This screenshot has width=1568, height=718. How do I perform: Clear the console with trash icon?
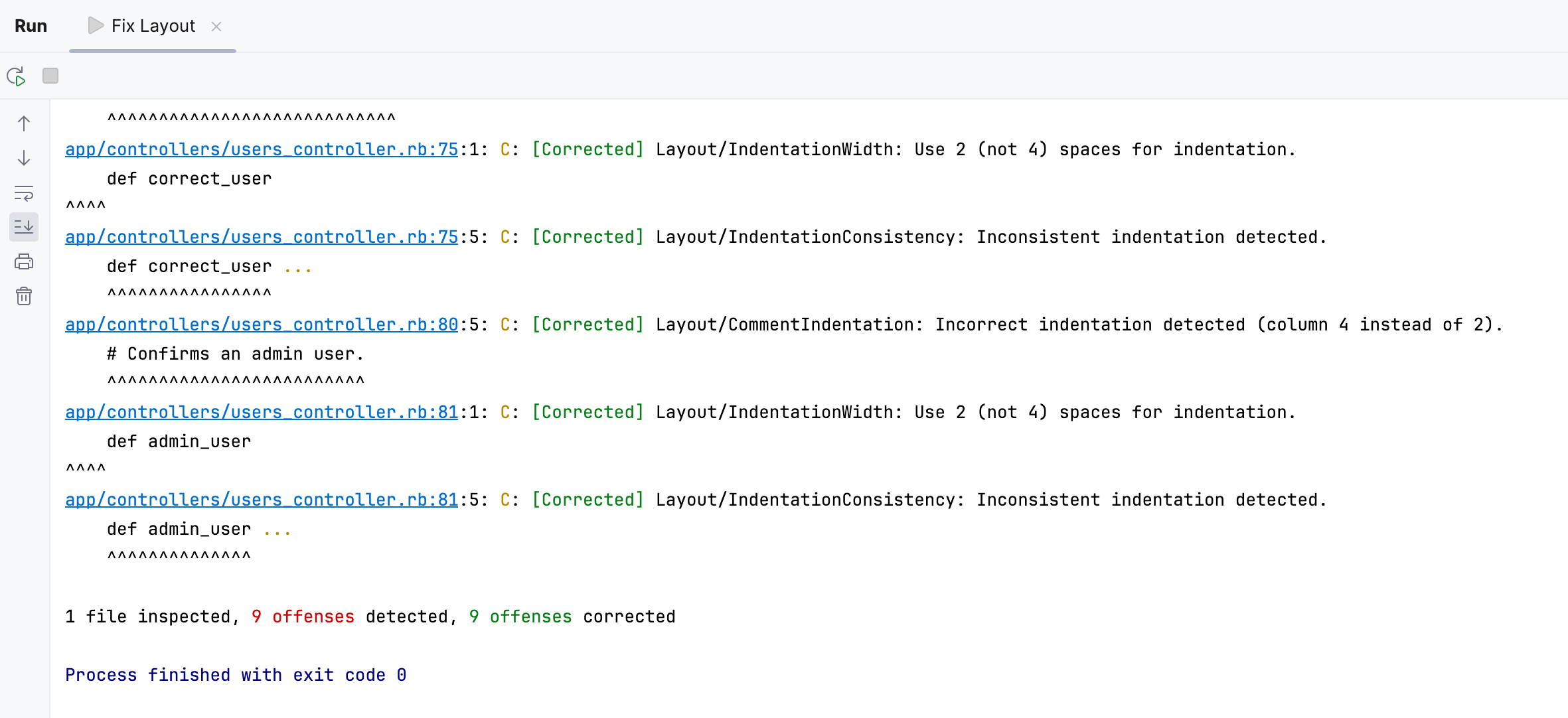point(24,297)
